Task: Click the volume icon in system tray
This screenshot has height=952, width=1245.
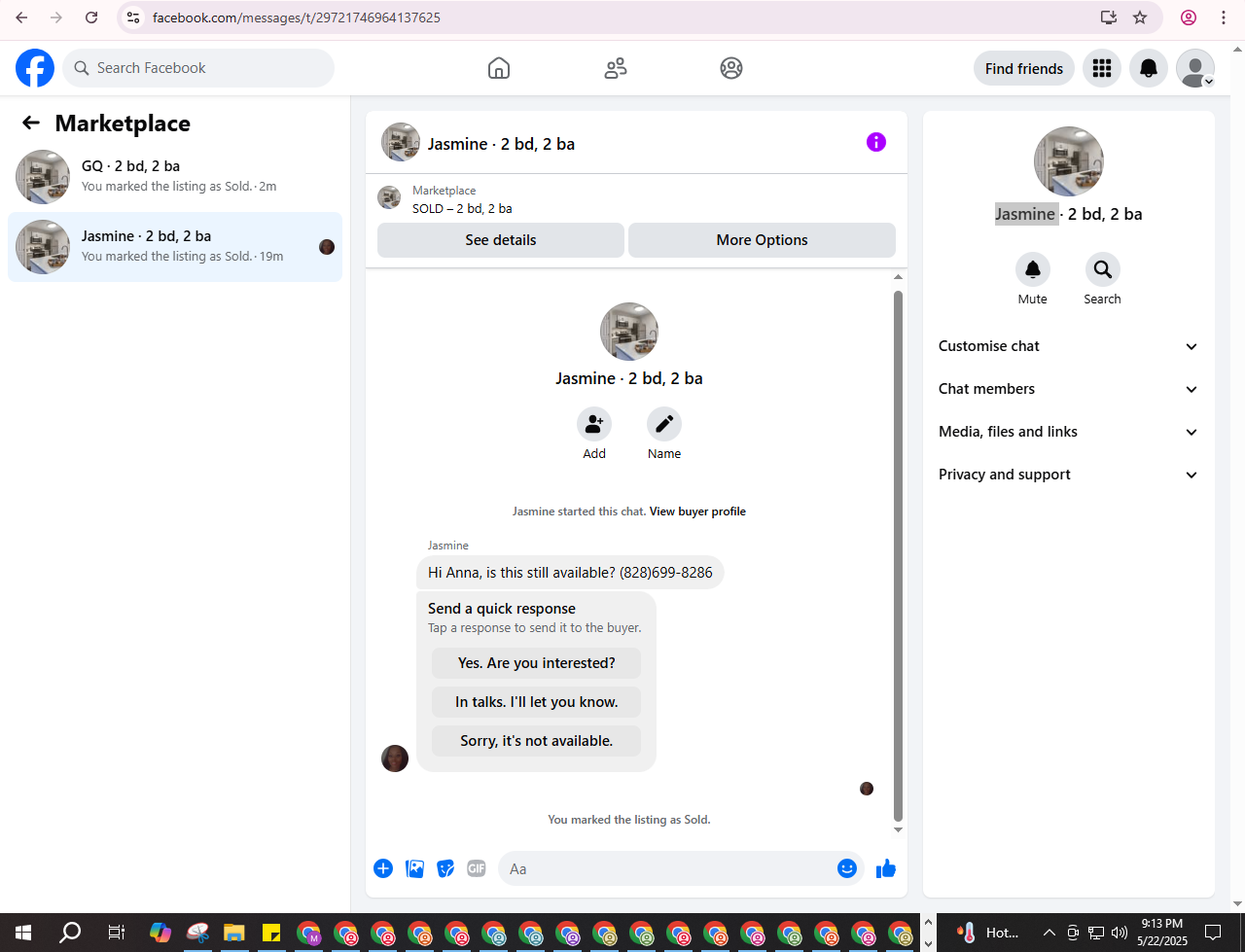Action: [x=1120, y=933]
